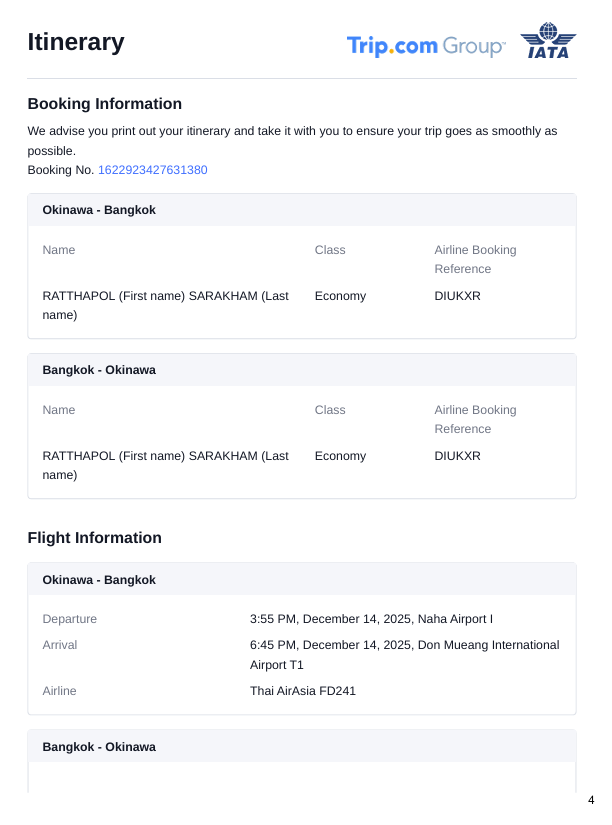Click Okinawa - Bangkok header under Booking Information
The image size is (612, 825).
99,210
